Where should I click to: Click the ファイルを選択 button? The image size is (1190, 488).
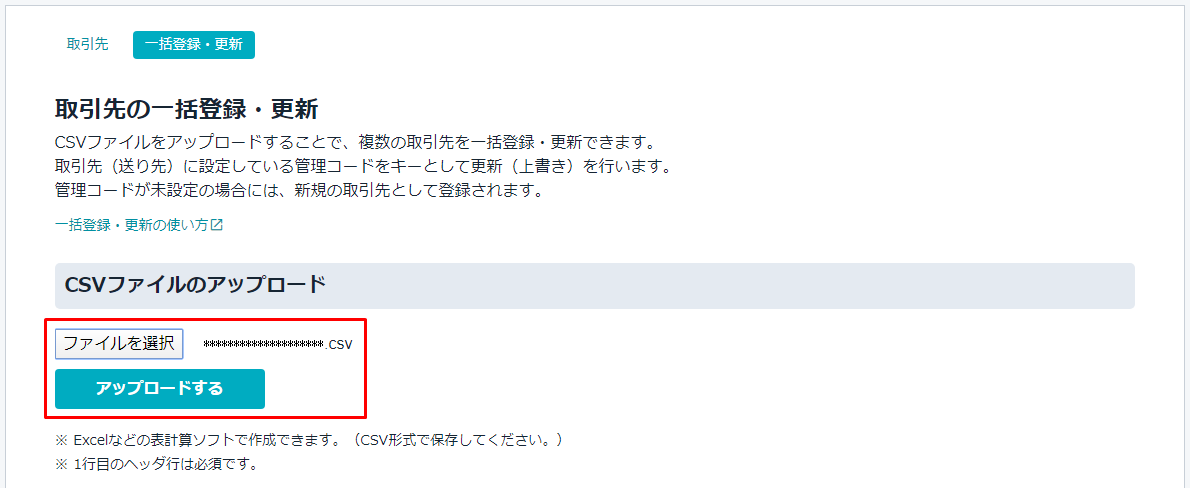click(119, 343)
